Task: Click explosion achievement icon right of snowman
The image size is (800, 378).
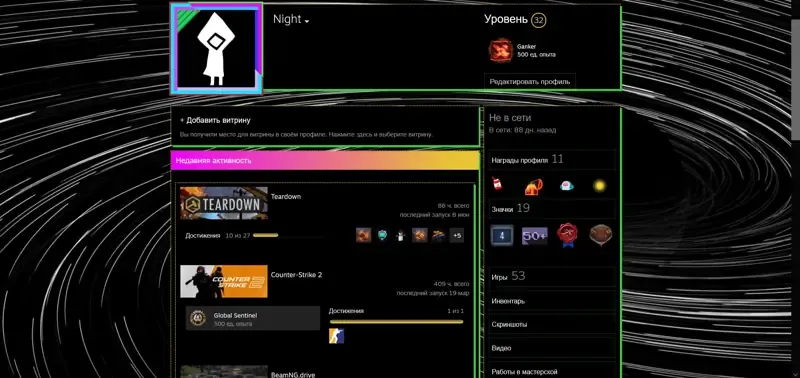Action: point(419,235)
